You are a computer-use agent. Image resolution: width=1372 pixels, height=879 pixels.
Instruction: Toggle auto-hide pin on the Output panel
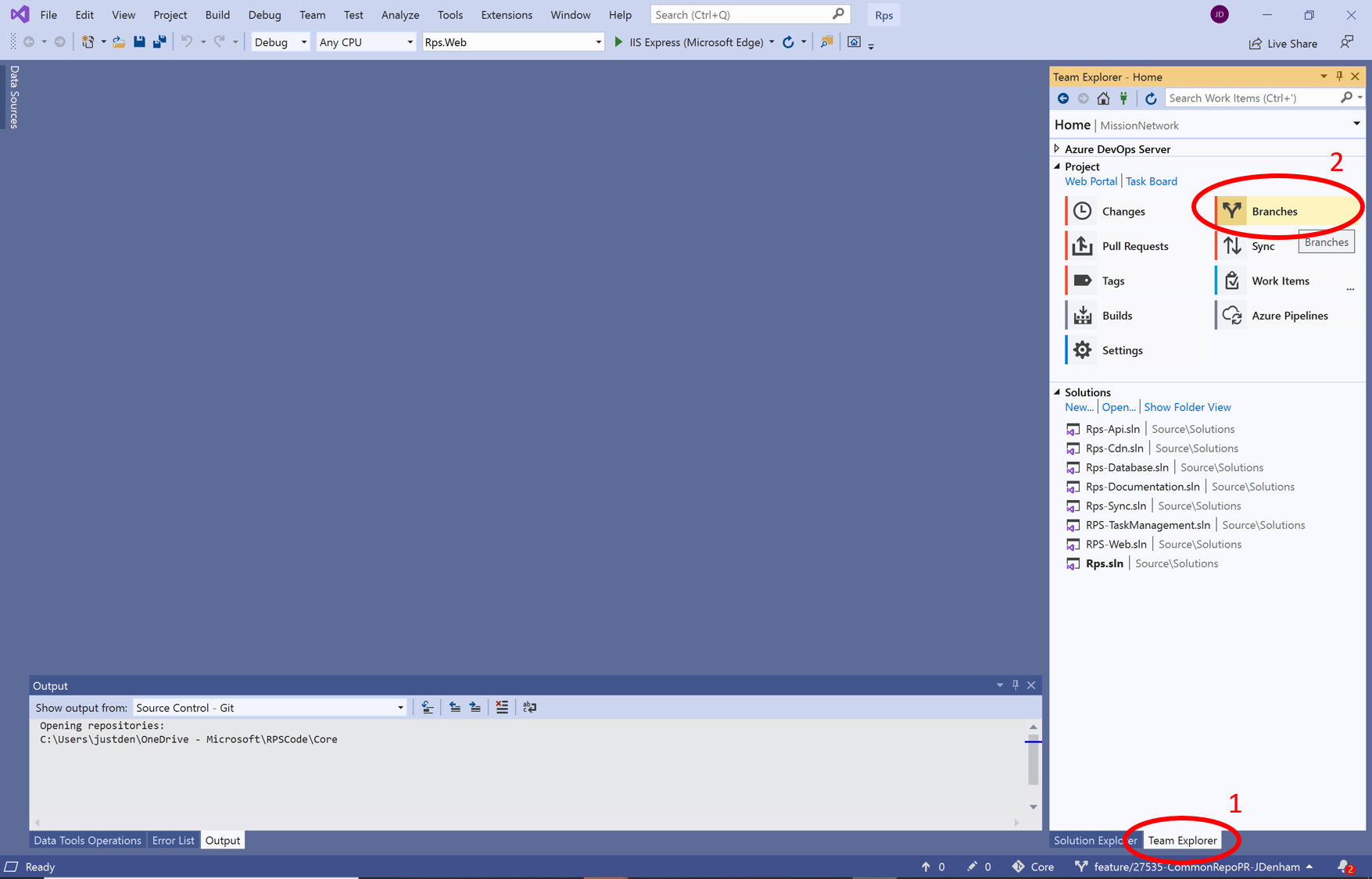tap(1016, 685)
